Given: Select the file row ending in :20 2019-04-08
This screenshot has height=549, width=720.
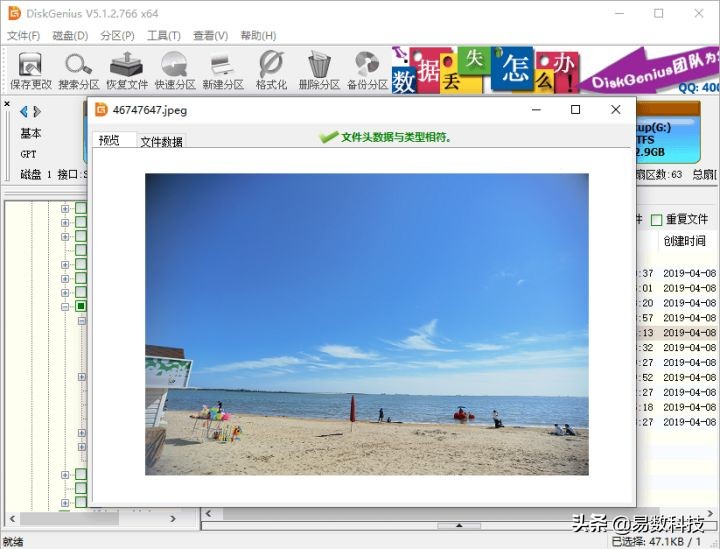Looking at the screenshot, I should [678, 303].
